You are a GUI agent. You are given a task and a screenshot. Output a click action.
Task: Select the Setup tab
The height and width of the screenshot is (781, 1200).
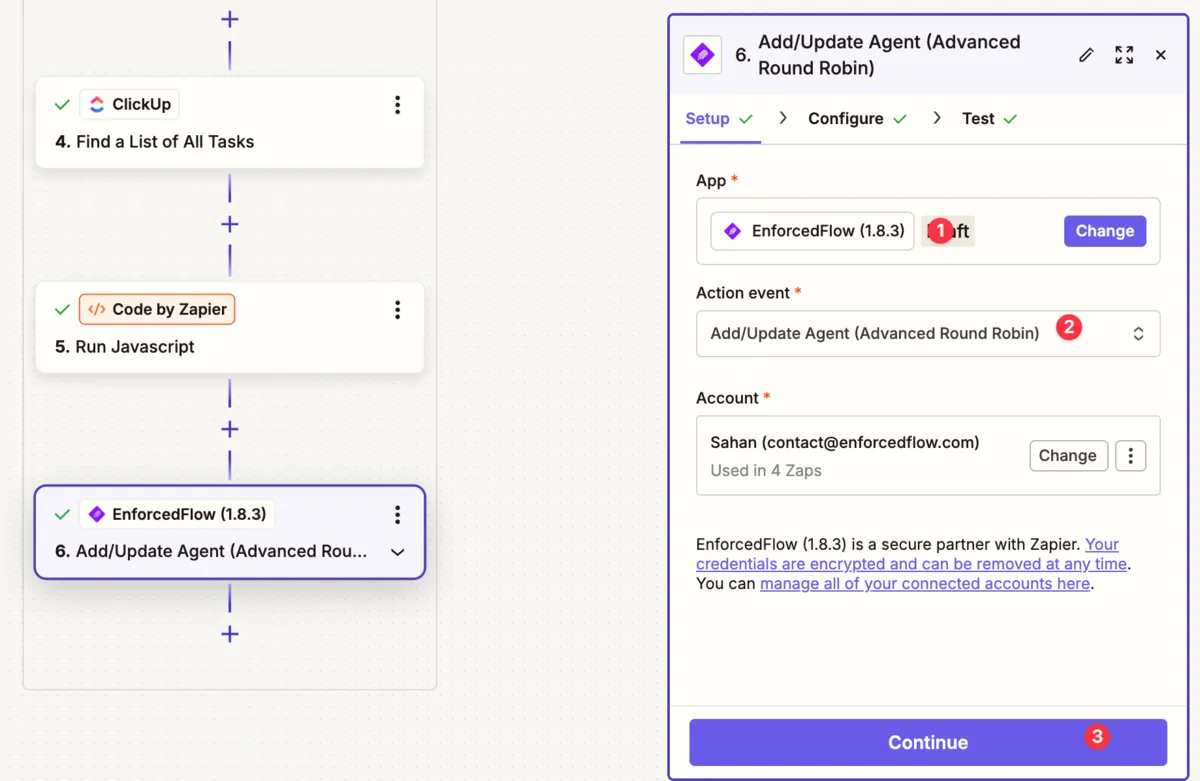pyautogui.click(x=709, y=118)
